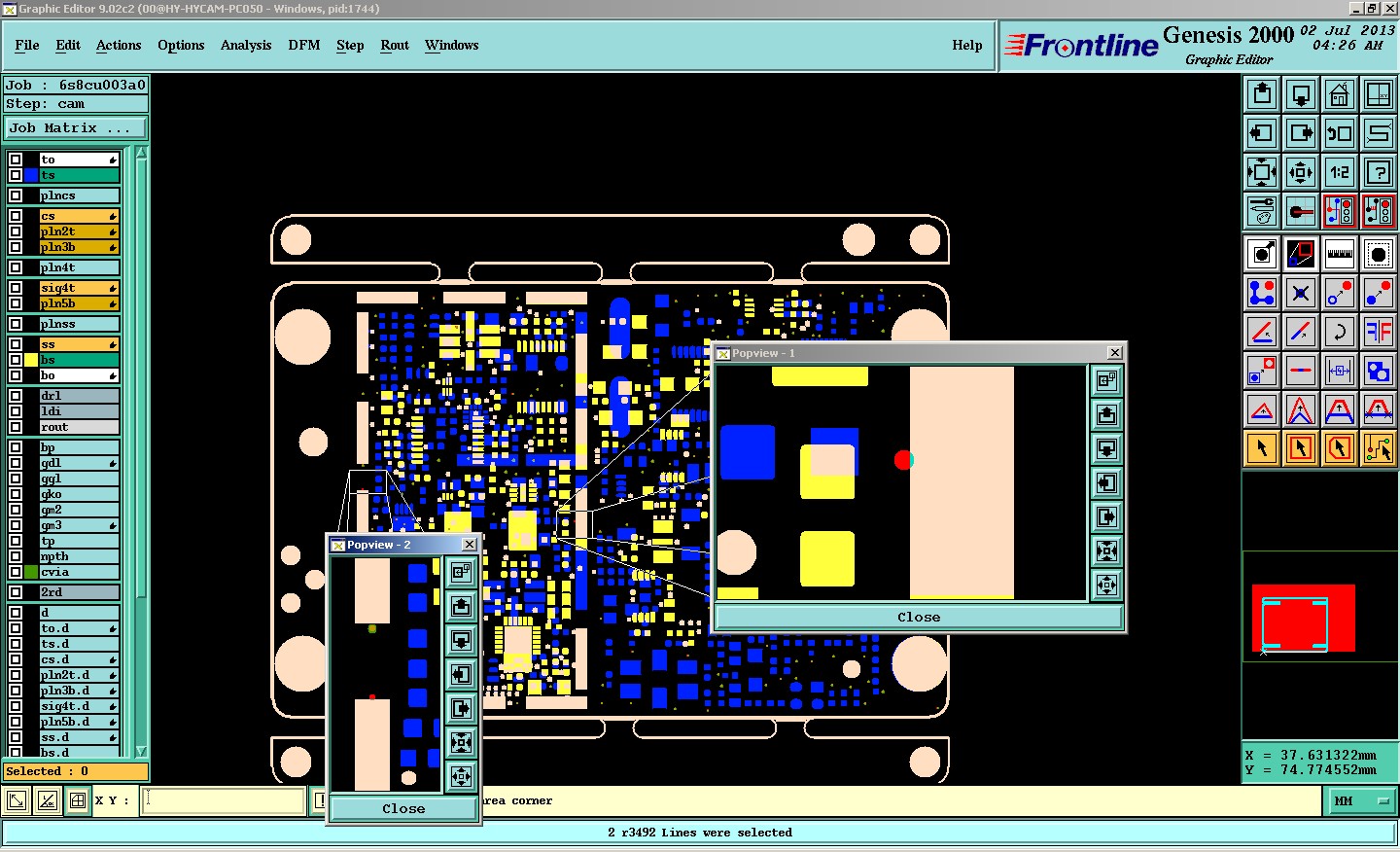The image size is (1400, 852).
Task: Pan left in Popview - 1 window
Action: 1106,482
